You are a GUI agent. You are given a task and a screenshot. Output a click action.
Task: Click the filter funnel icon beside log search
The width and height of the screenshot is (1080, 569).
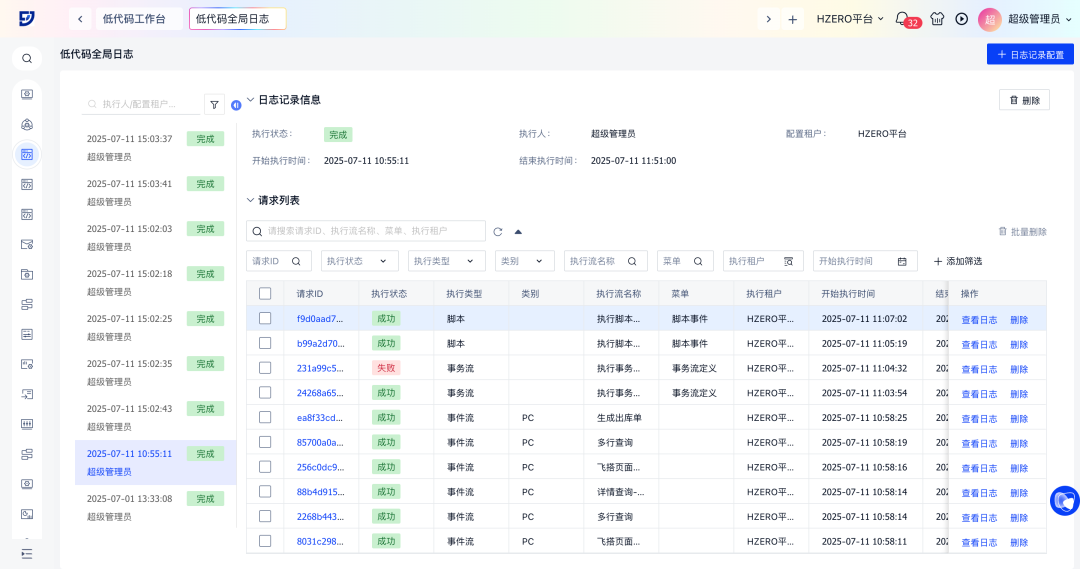[x=214, y=104]
